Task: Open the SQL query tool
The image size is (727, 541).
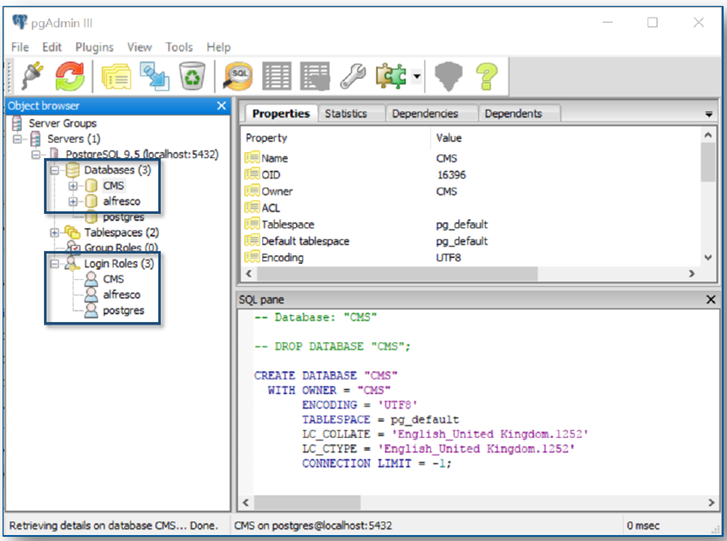Action: click(x=238, y=77)
